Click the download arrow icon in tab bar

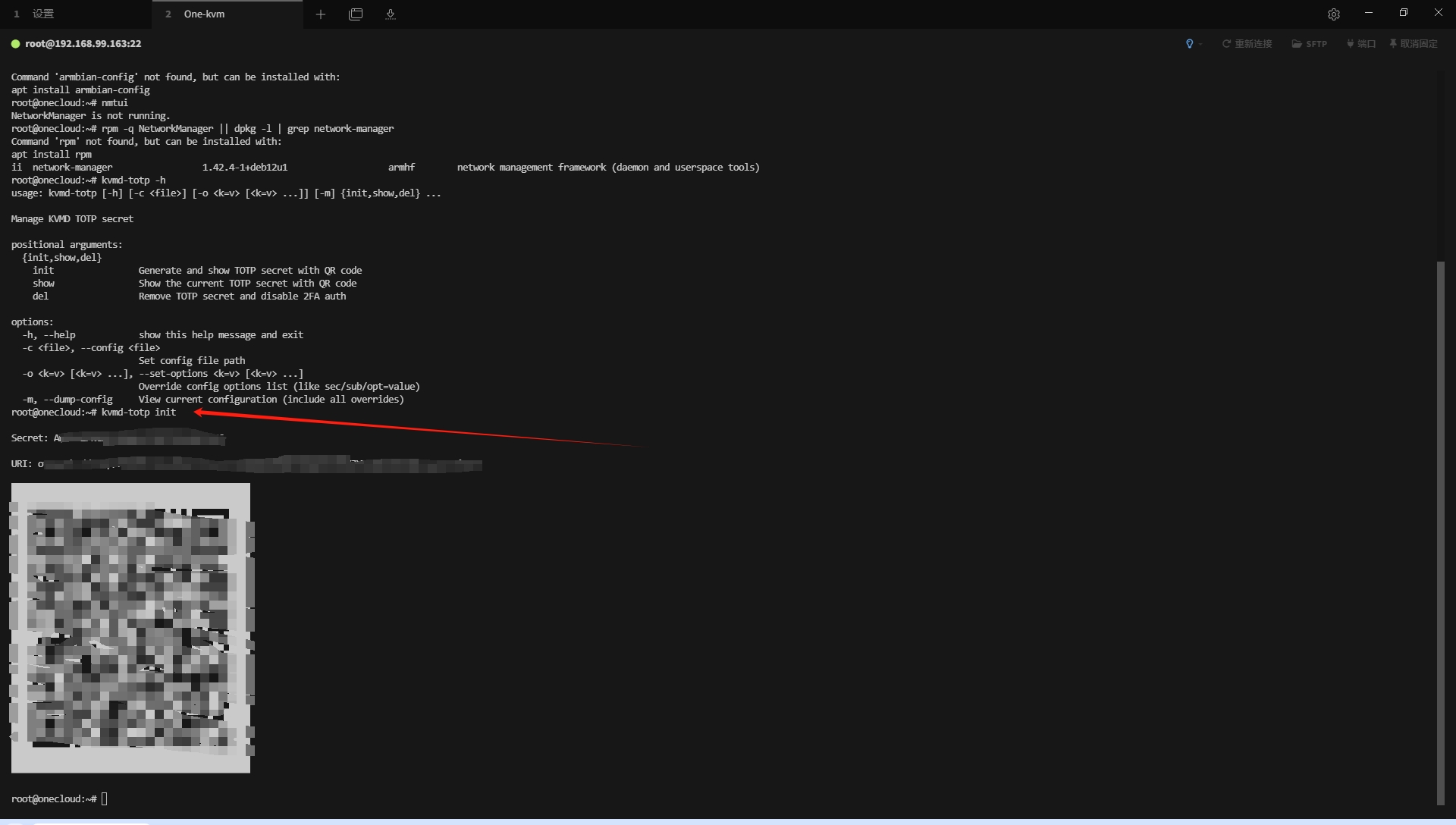[391, 14]
